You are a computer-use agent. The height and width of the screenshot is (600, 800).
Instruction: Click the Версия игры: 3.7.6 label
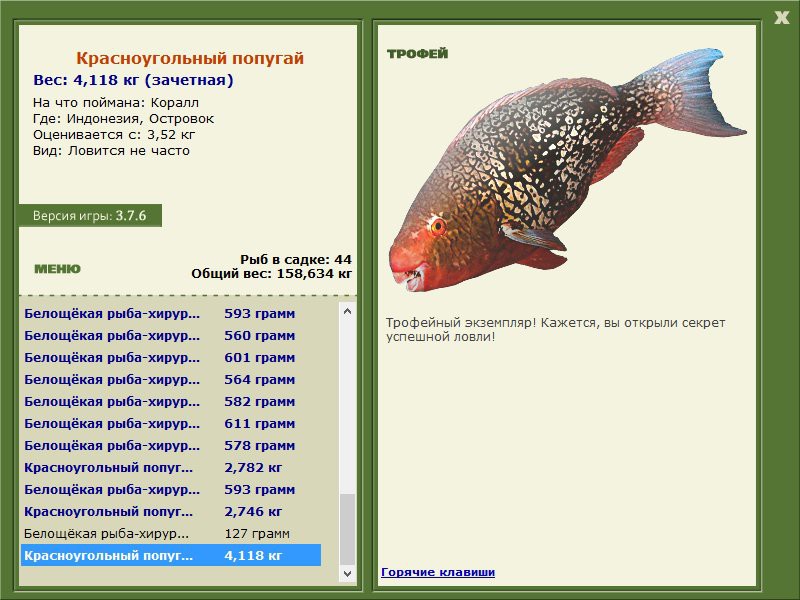pyautogui.click(x=89, y=215)
